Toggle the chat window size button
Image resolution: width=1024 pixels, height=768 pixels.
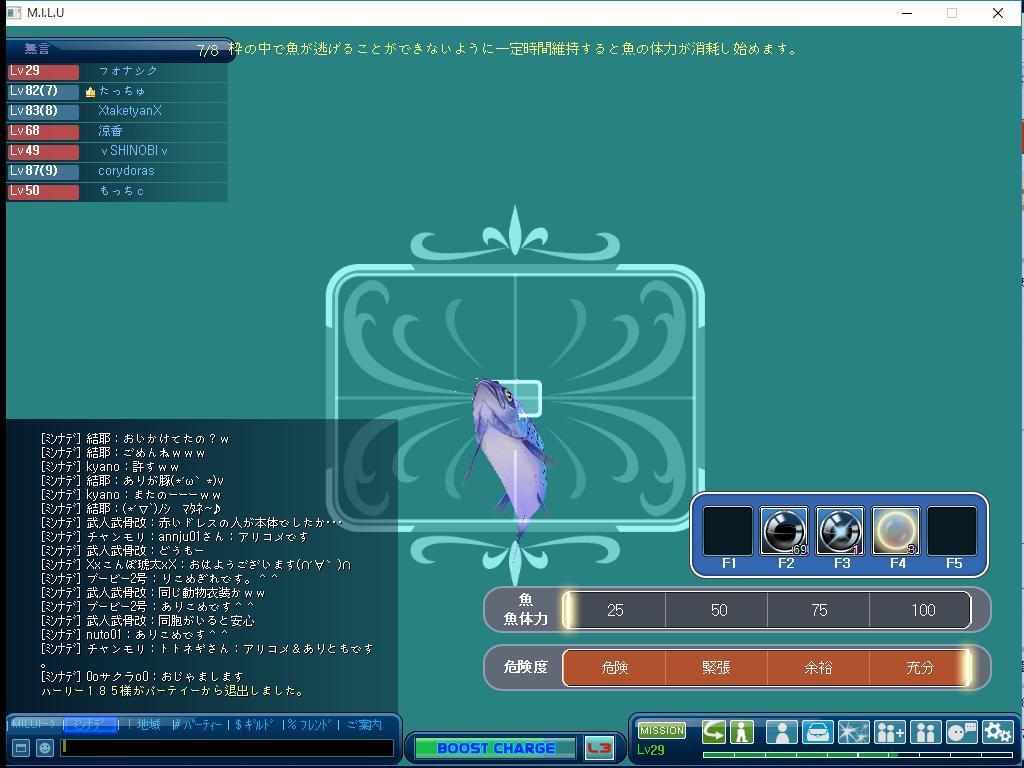click(20, 748)
